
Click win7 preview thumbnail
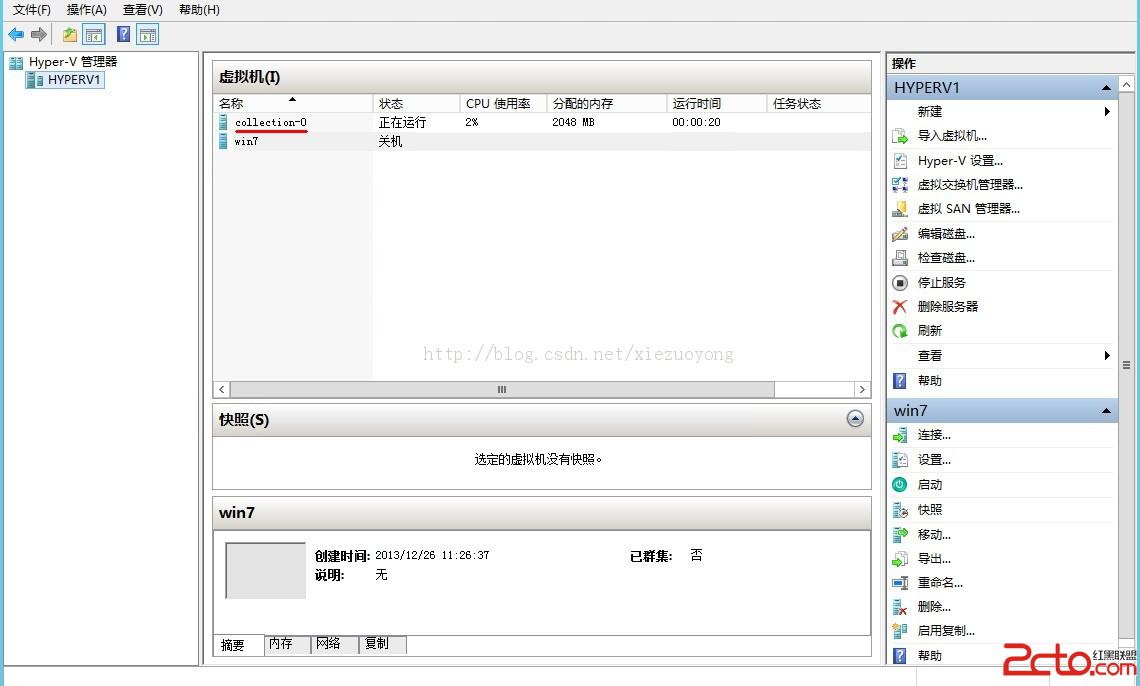(x=265, y=570)
